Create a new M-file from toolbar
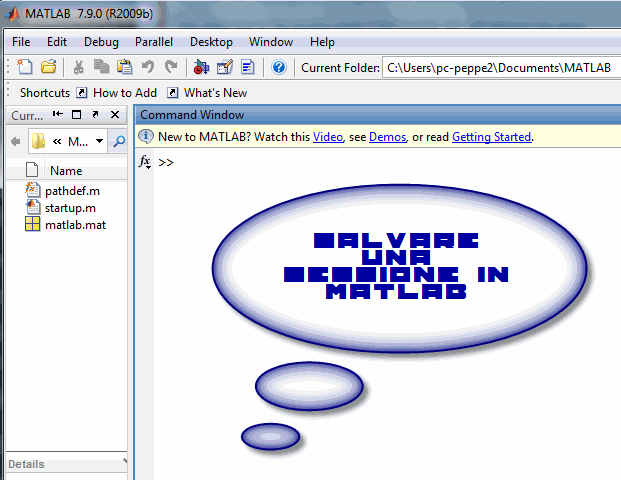This screenshot has width=621, height=480. pos(25,67)
